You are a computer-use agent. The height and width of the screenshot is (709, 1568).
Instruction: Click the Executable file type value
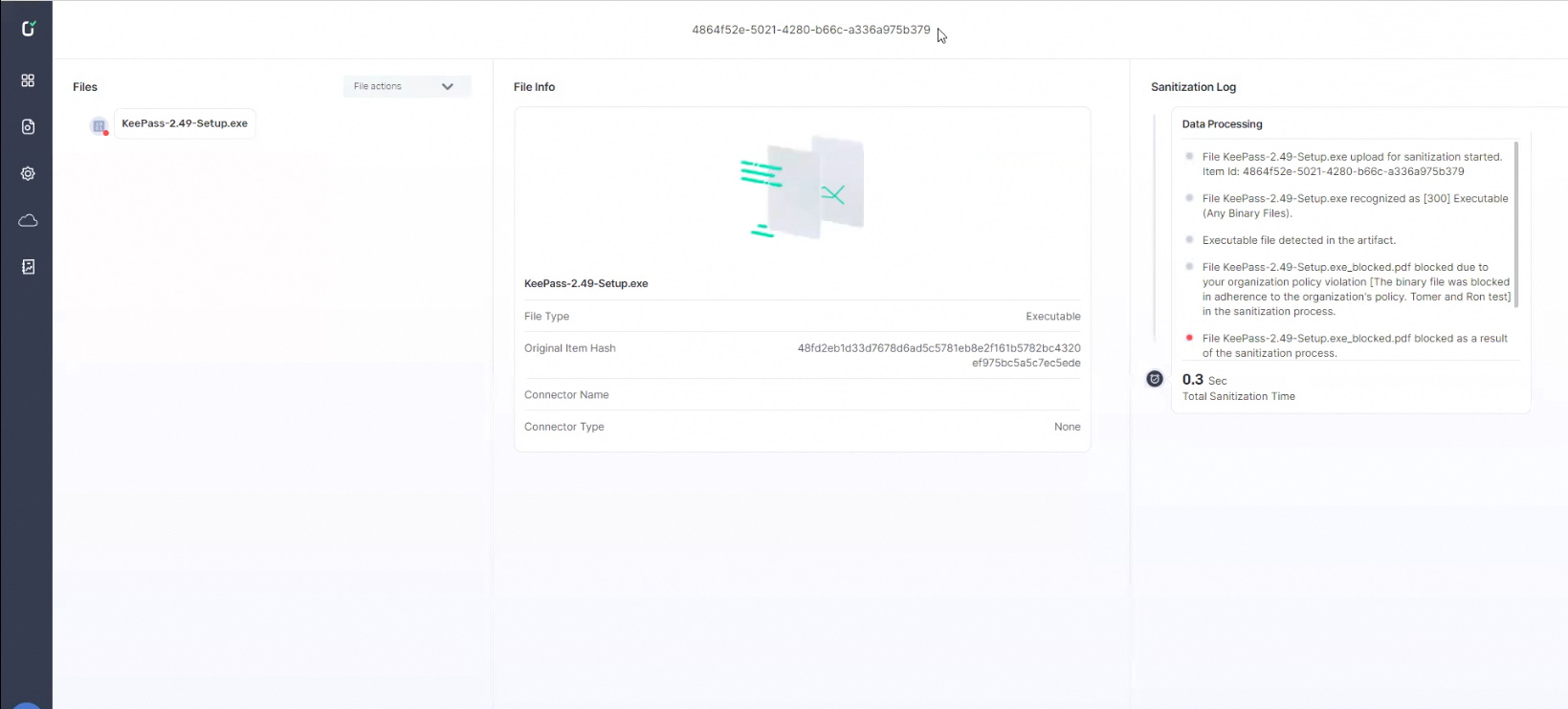1052,316
